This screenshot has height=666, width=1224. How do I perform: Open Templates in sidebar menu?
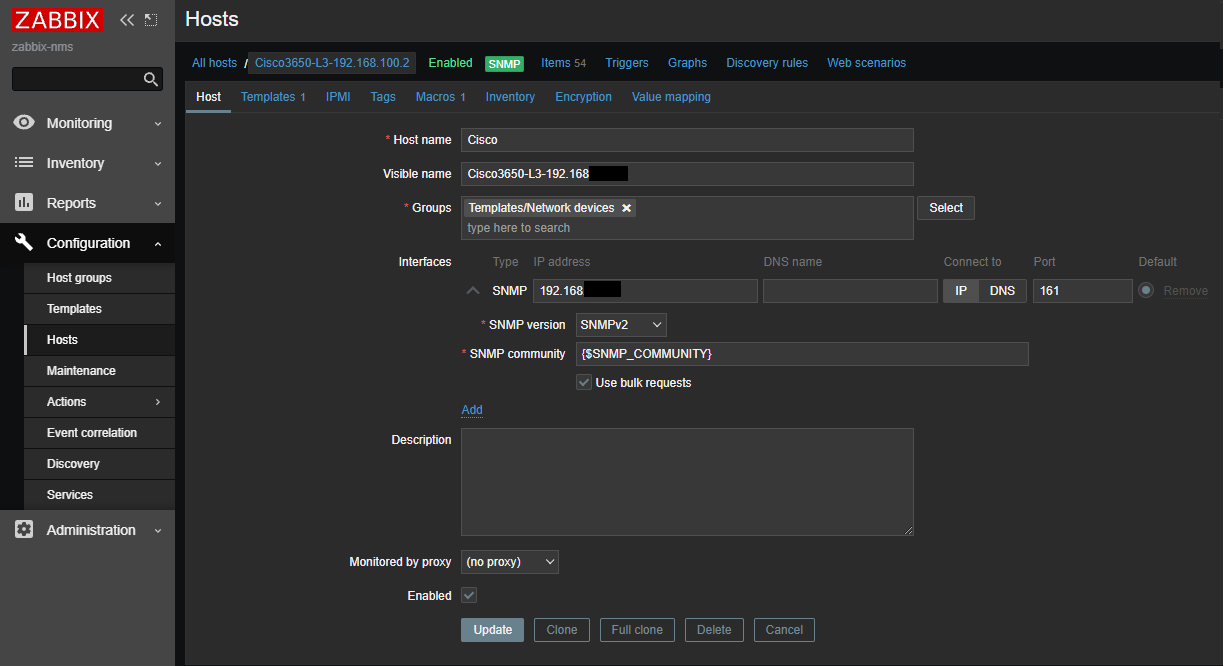pos(99,309)
